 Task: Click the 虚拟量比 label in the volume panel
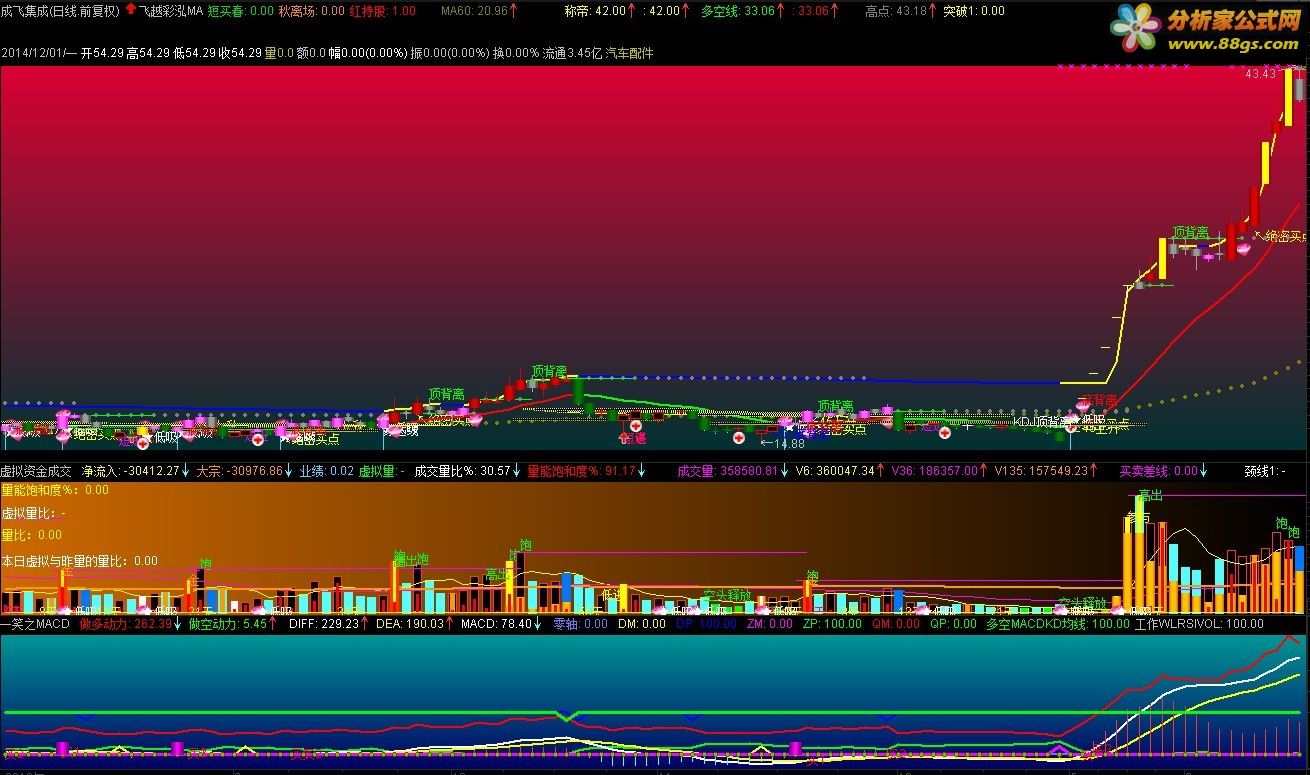(x=33, y=513)
